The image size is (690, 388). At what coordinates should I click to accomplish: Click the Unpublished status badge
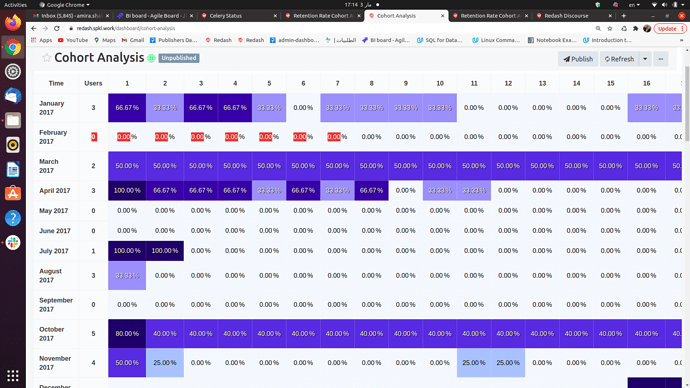click(179, 58)
